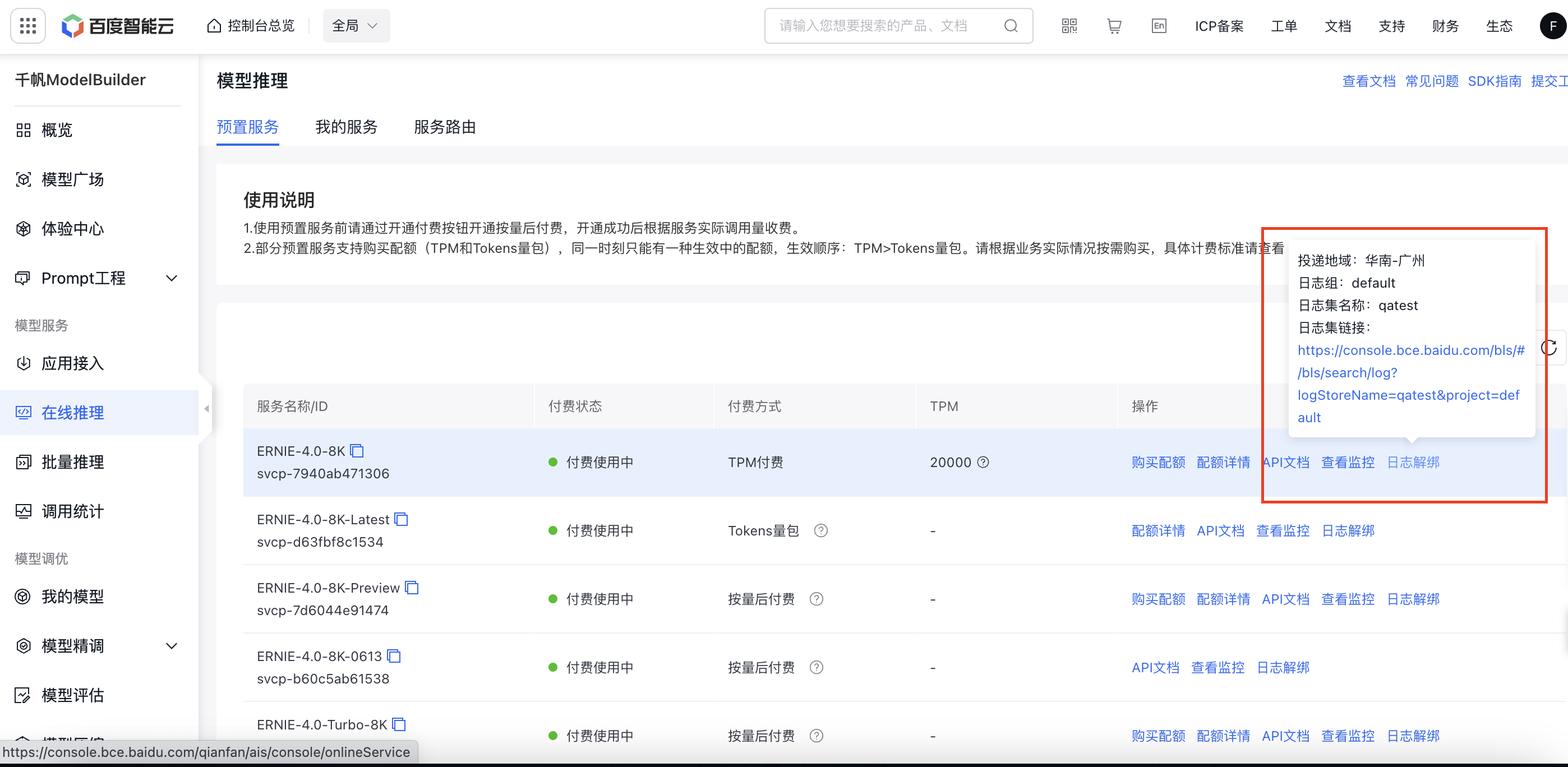This screenshot has width=1568, height=767.
Task: Switch to the 我的服务 tab
Action: (347, 127)
